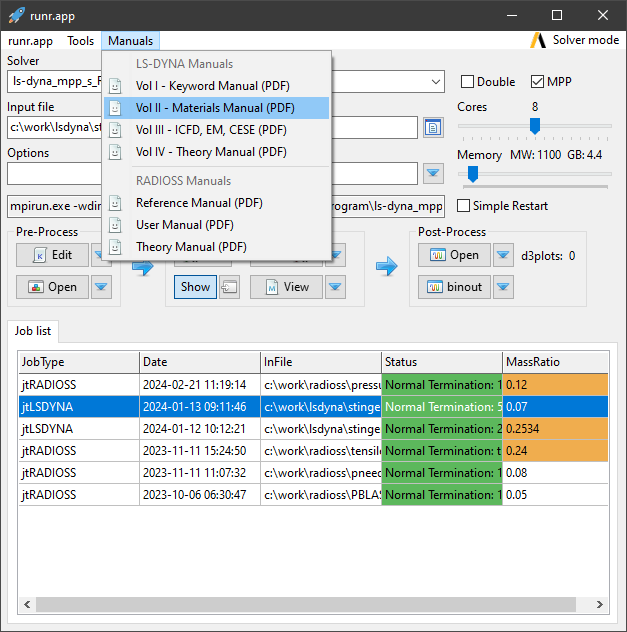Click the browse input file icon
The image size is (627, 632).
(x=433, y=128)
